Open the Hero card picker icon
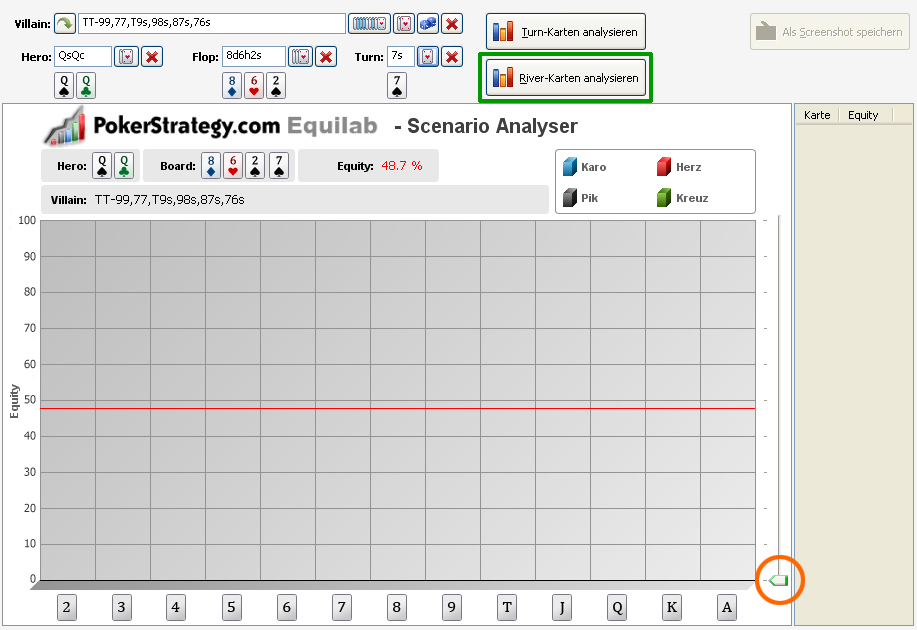Viewport: 917px width, 630px height. (x=126, y=57)
